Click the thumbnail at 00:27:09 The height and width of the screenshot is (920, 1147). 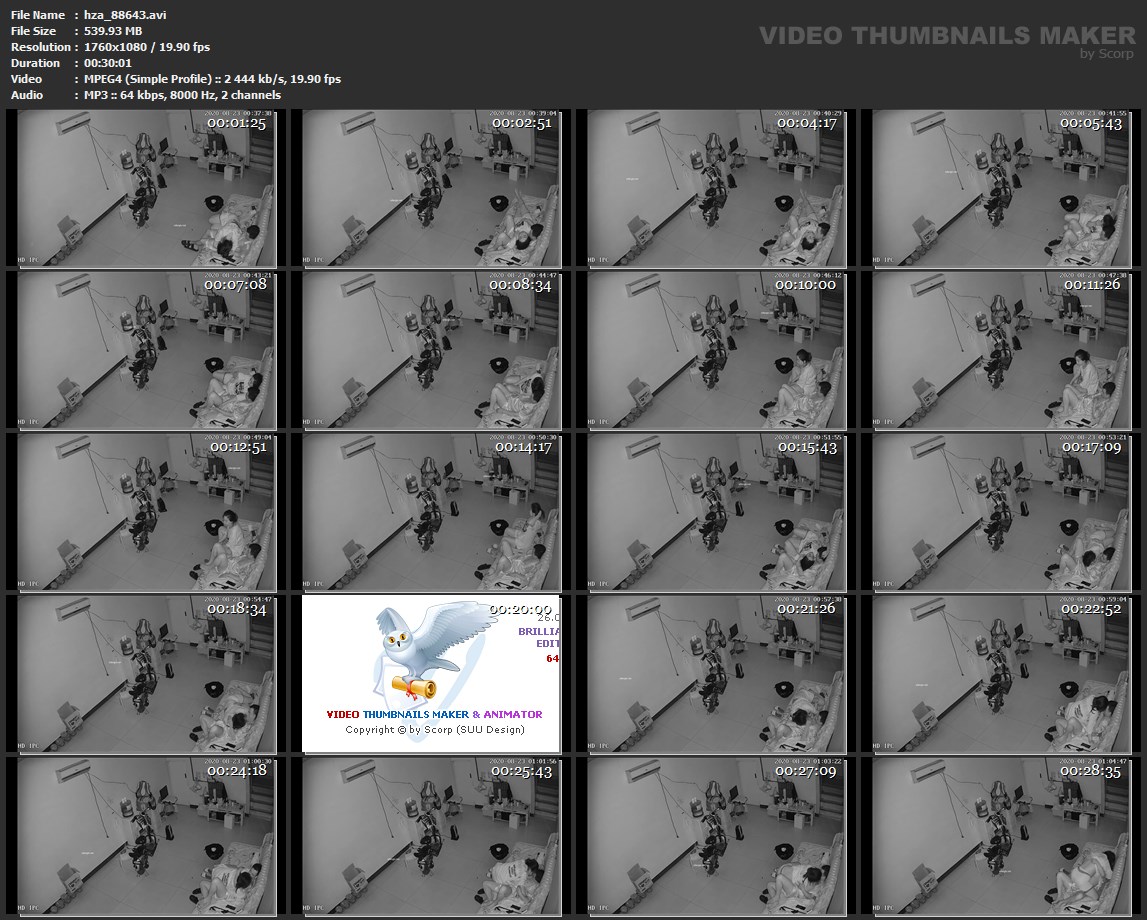click(716, 837)
